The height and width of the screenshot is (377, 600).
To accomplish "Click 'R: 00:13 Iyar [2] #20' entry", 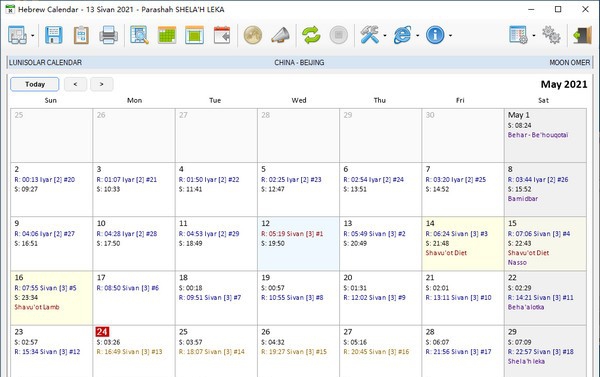I will click(45, 180).
